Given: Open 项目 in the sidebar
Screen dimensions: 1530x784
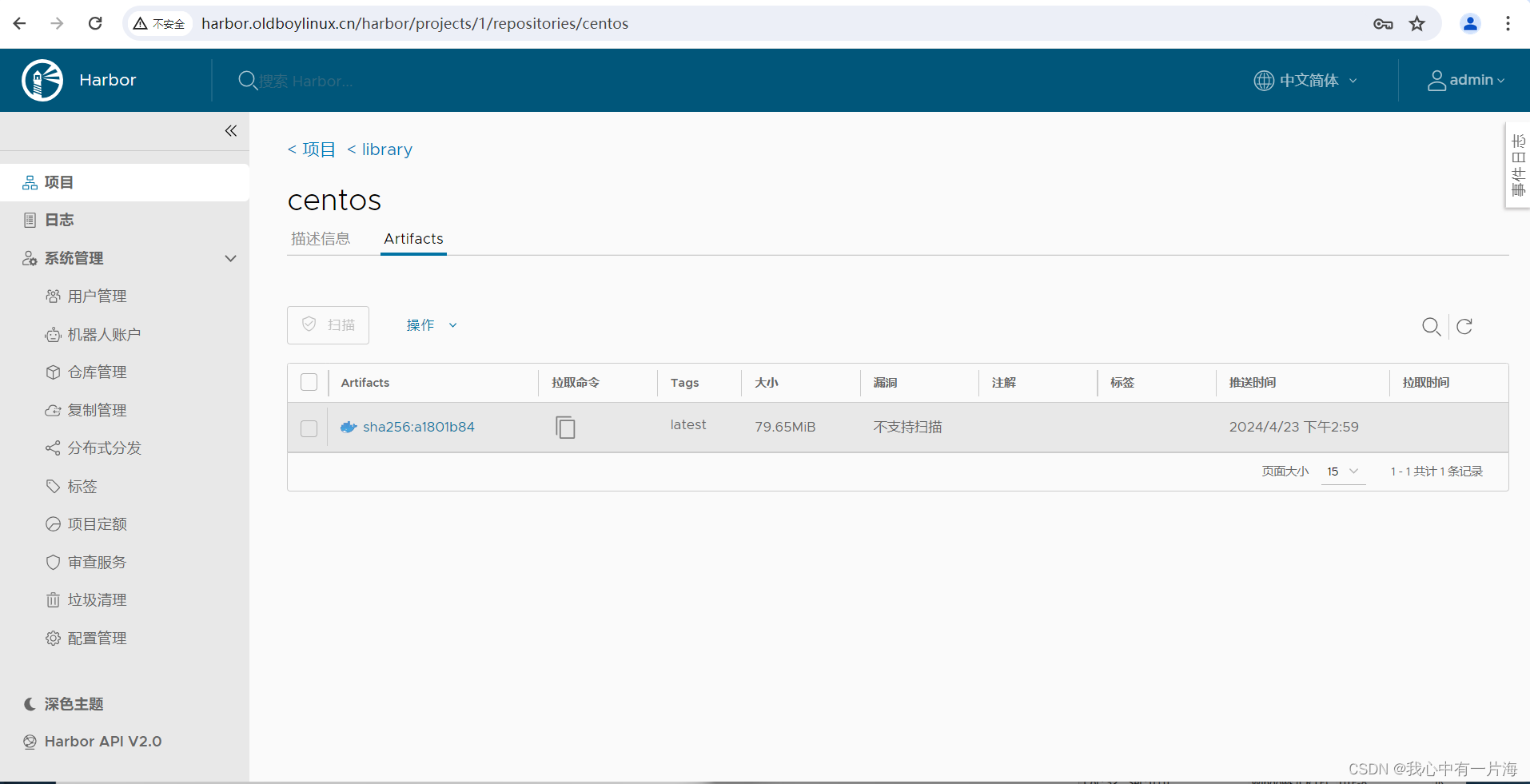Looking at the screenshot, I should 125,182.
